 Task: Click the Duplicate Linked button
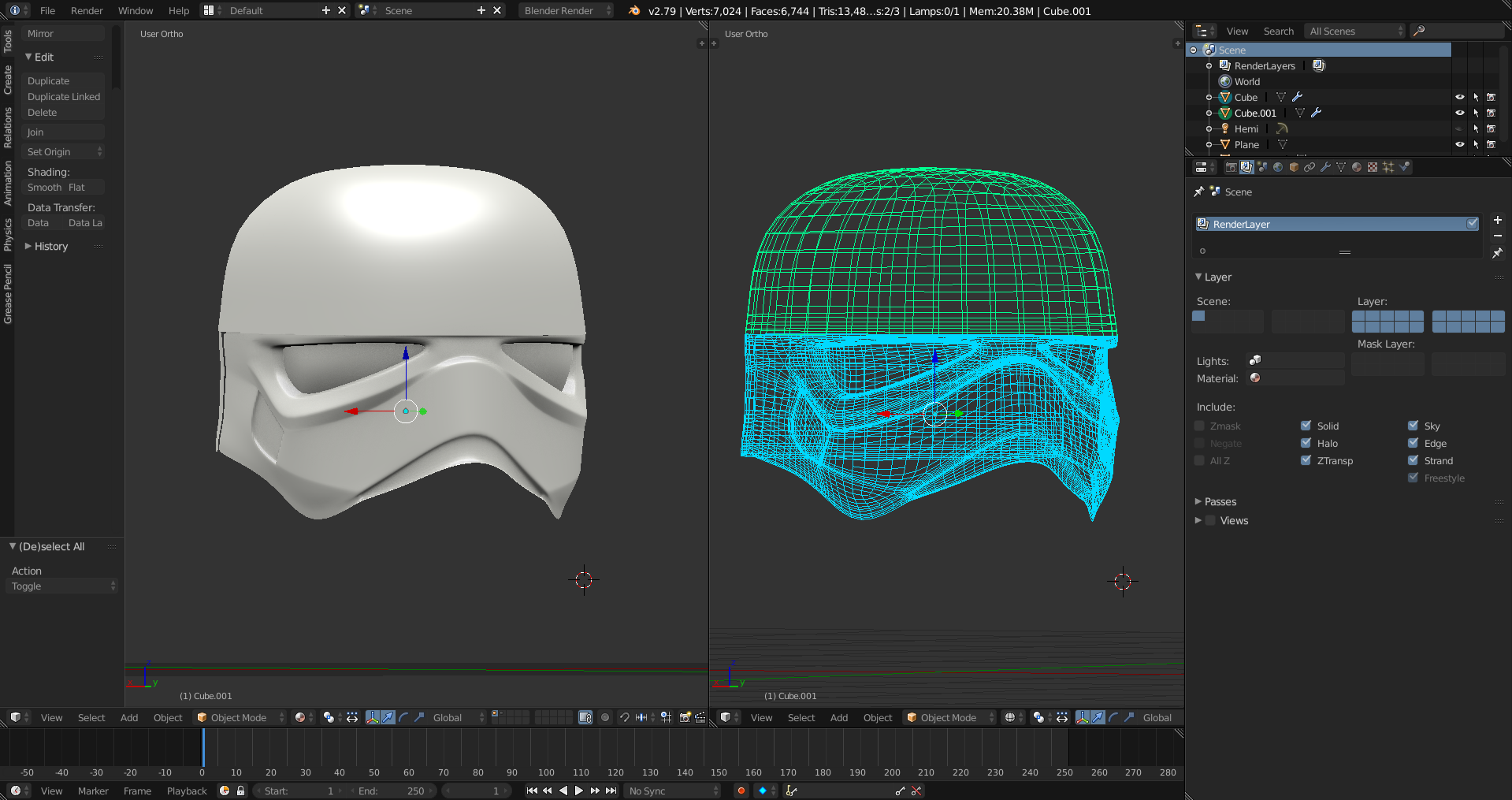pos(64,97)
